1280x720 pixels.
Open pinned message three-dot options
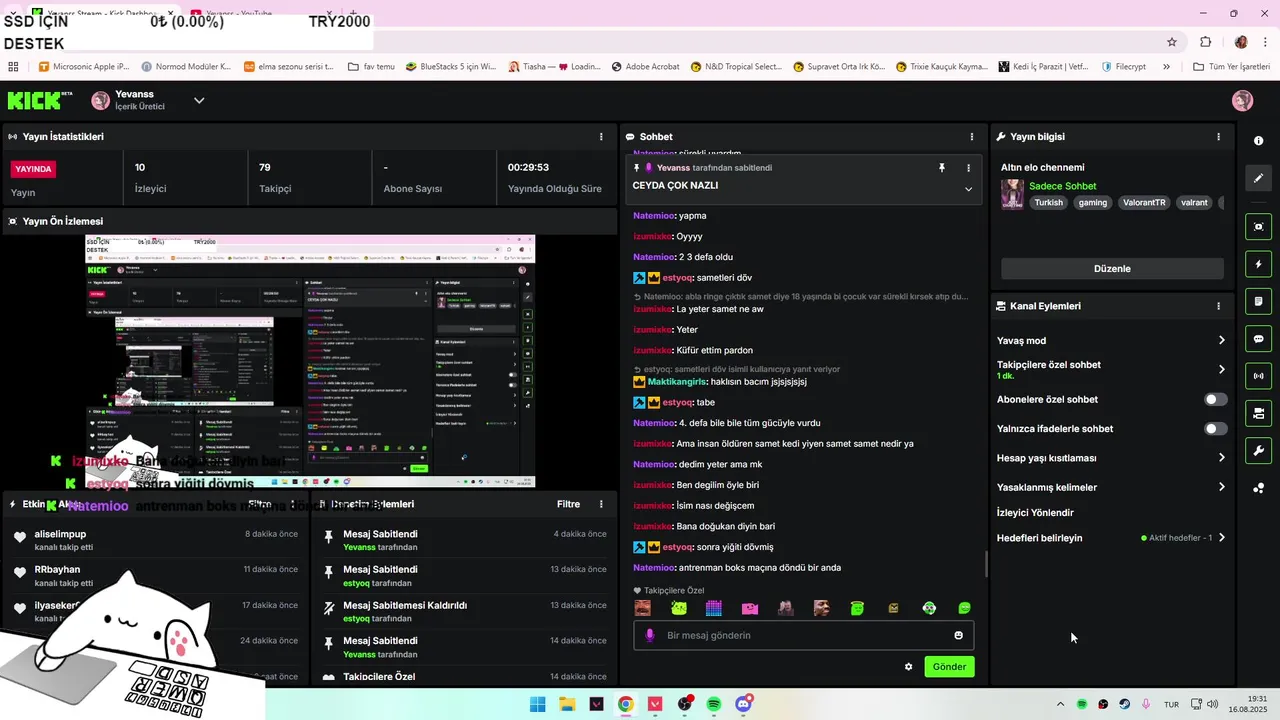968,168
